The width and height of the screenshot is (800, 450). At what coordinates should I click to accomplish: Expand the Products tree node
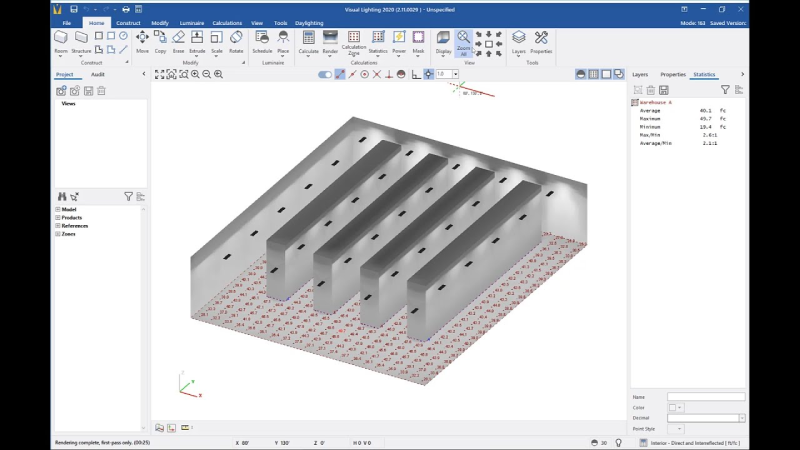(x=58, y=217)
